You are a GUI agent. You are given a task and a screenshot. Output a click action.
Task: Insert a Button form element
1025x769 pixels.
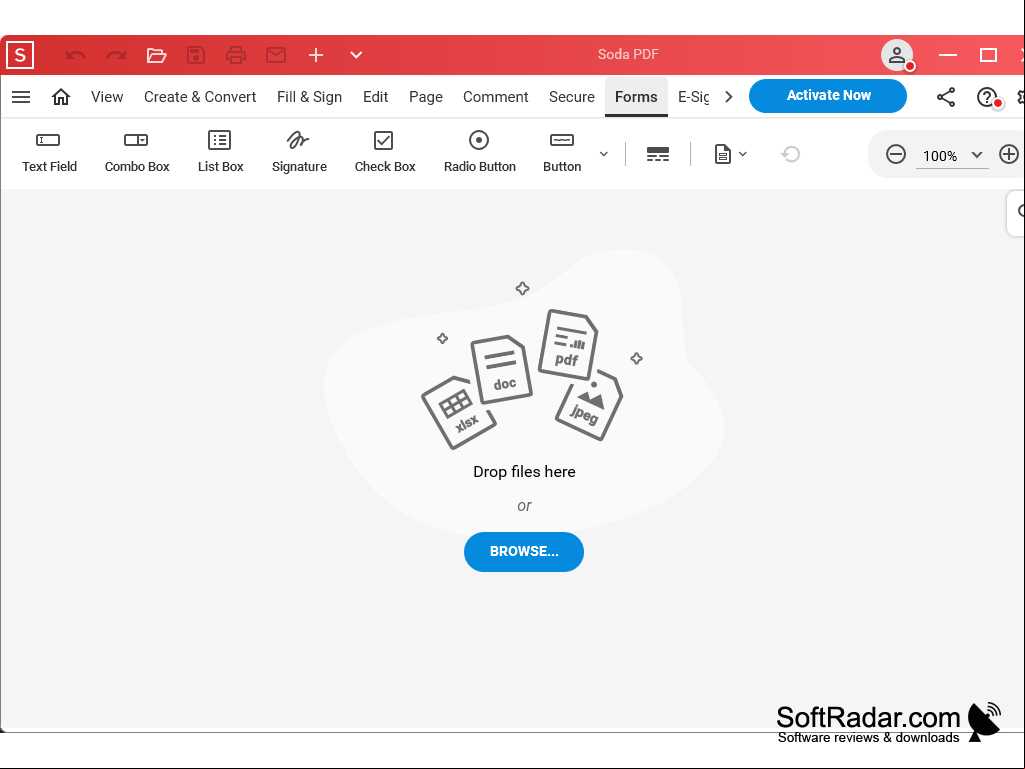[562, 152]
